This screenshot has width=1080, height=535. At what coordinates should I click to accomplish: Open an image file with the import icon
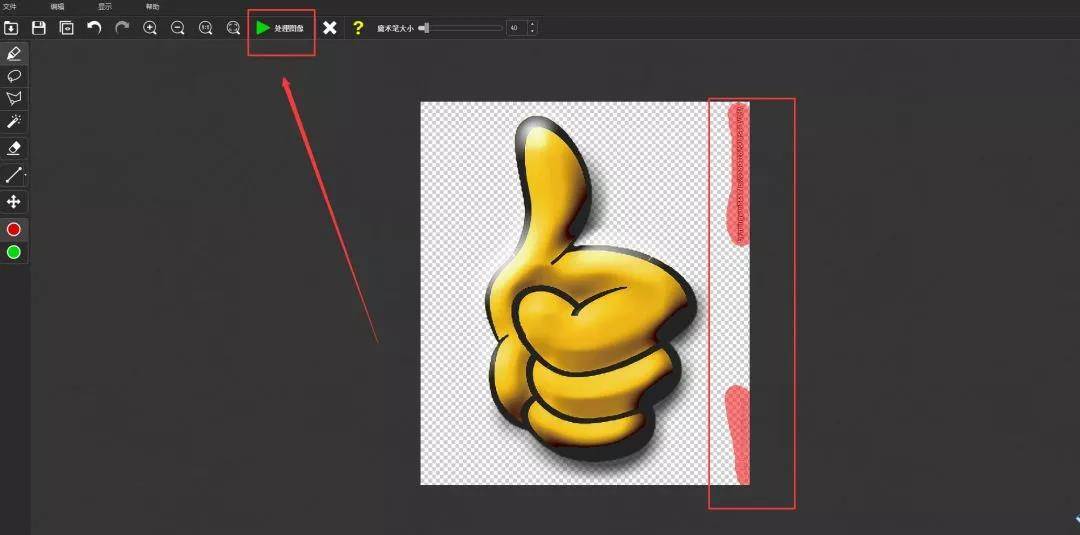(11, 28)
